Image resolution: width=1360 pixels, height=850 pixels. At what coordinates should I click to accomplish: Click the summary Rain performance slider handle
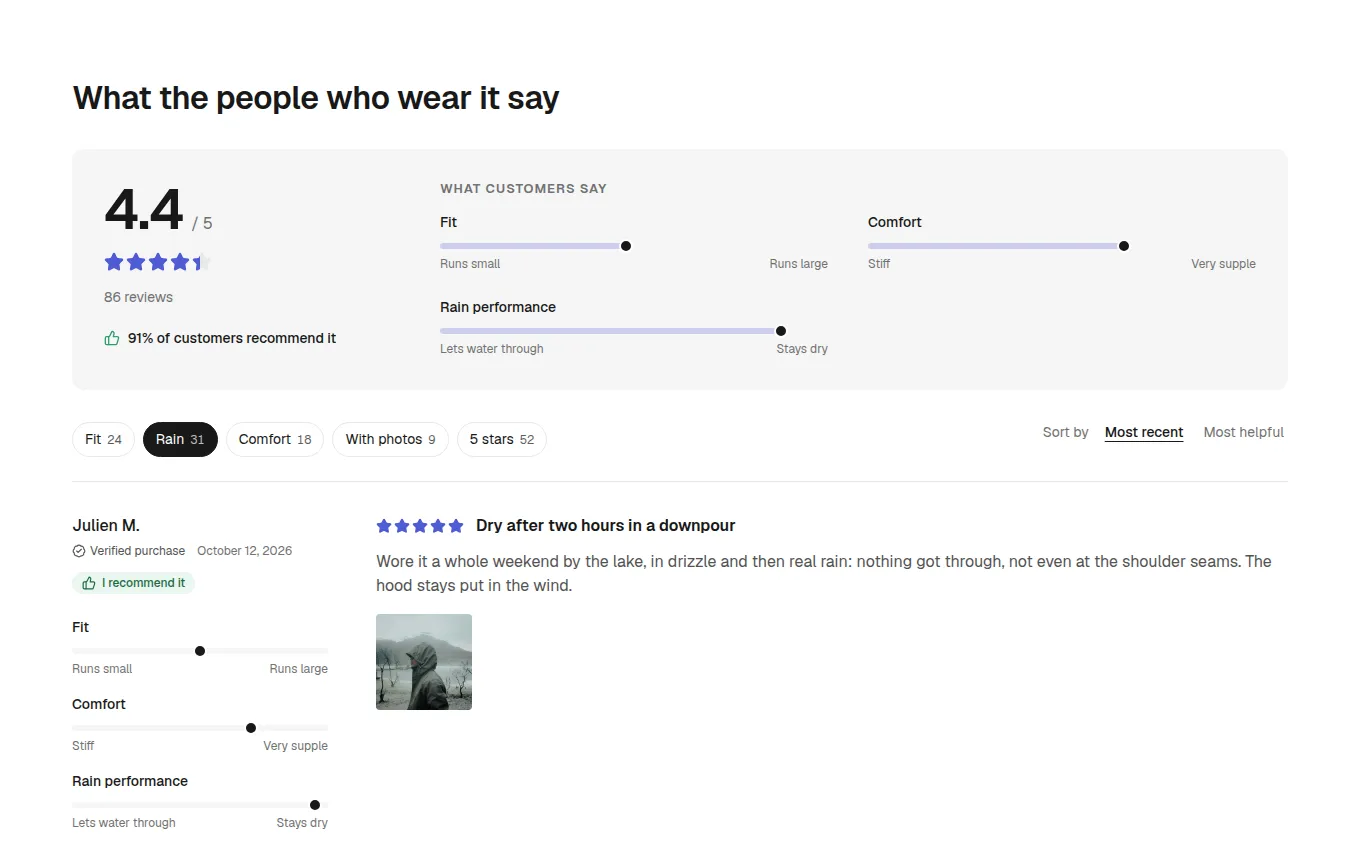coord(781,331)
